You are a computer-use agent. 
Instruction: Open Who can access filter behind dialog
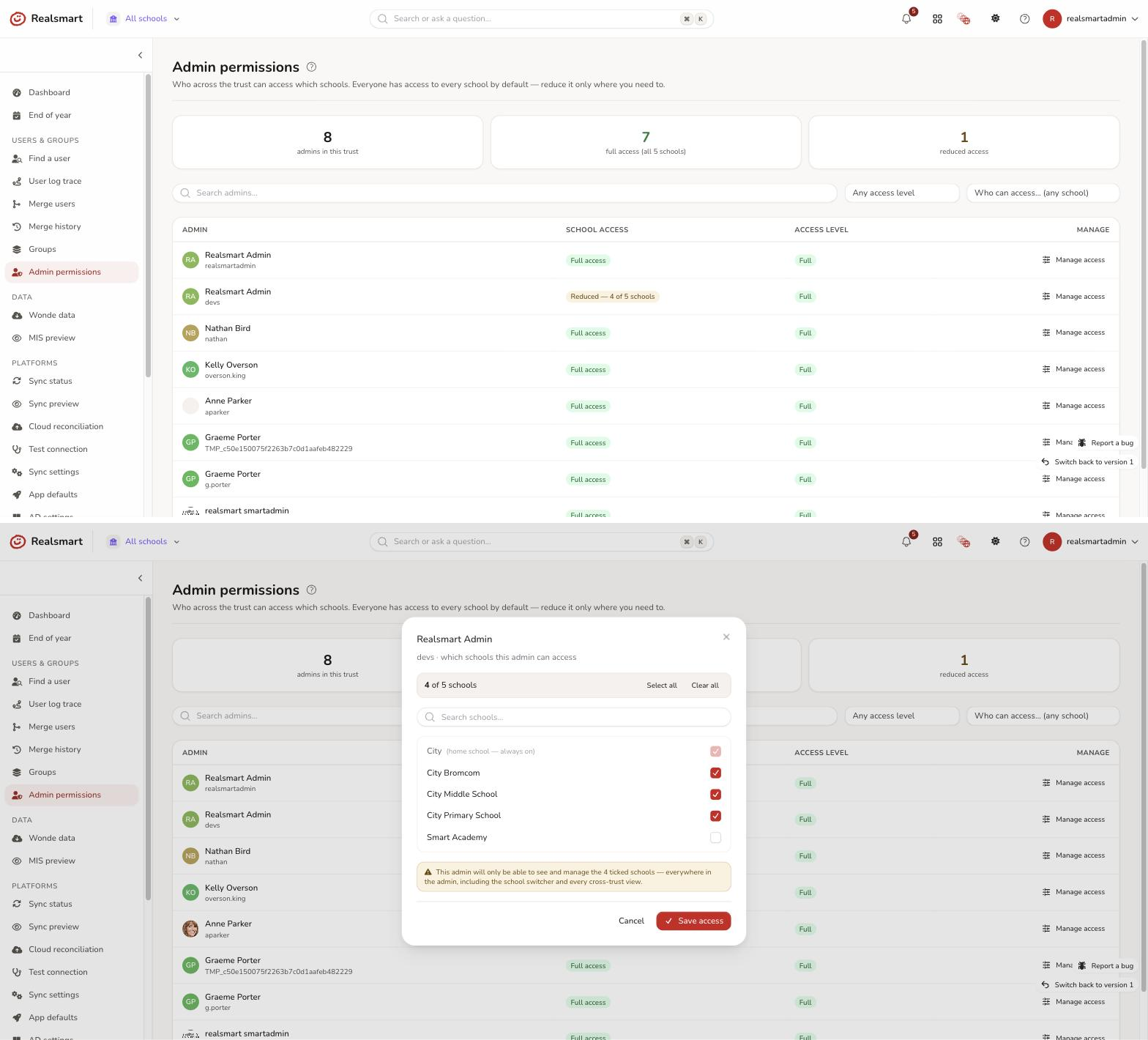pyautogui.click(x=1043, y=716)
